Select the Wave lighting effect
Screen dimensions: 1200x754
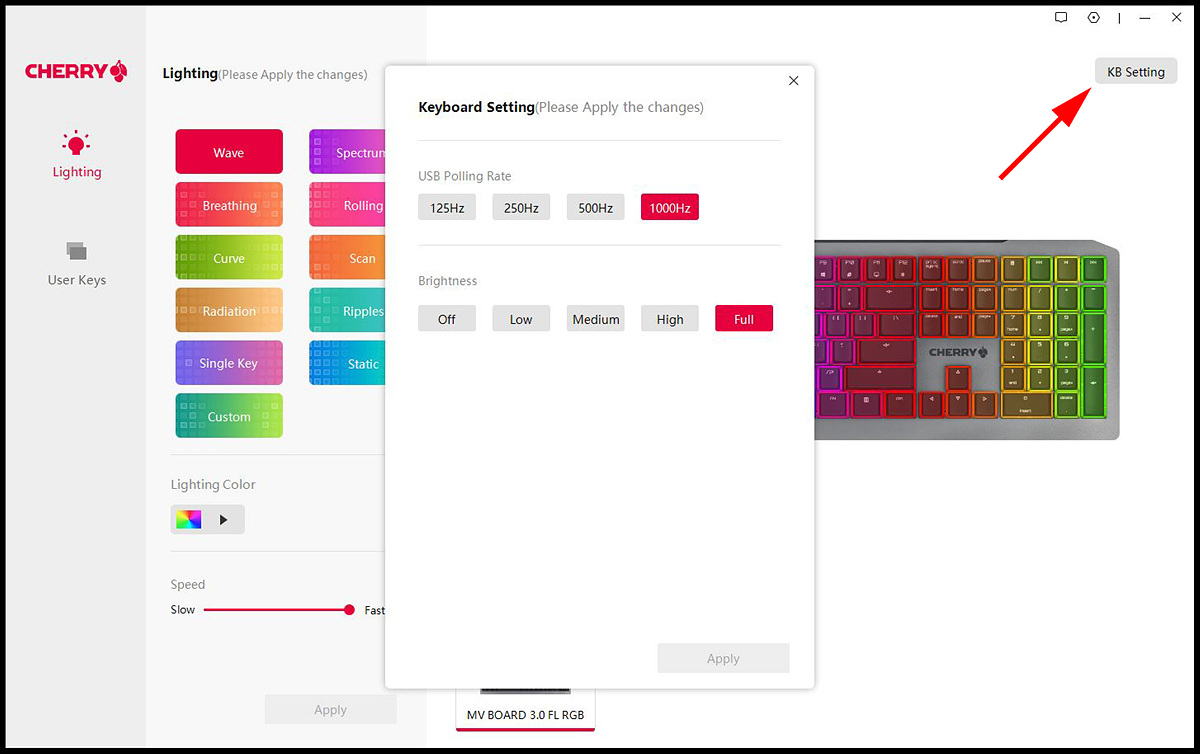229,152
